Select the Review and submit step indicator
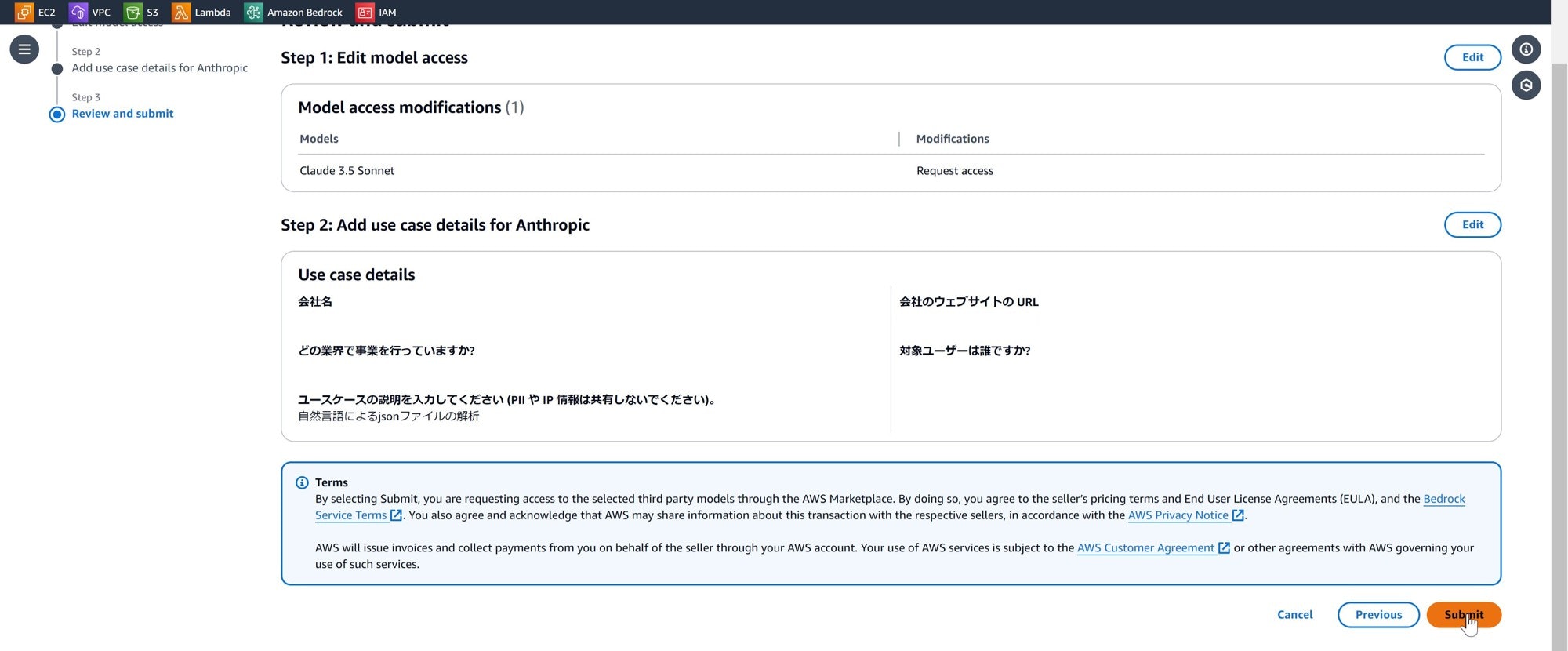1568x651 pixels. click(57, 115)
